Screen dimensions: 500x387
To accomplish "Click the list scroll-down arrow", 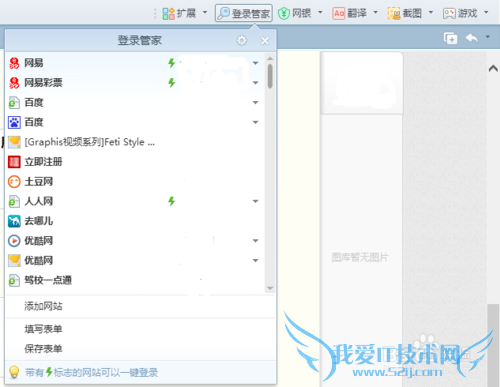I will 270,288.
